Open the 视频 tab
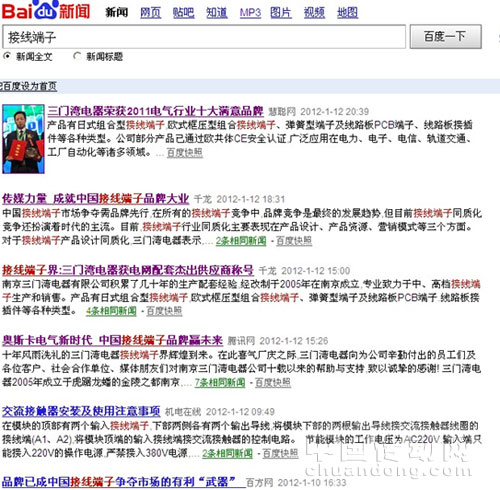Viewport: 500px width, 490px height. [x=314, y=13]
